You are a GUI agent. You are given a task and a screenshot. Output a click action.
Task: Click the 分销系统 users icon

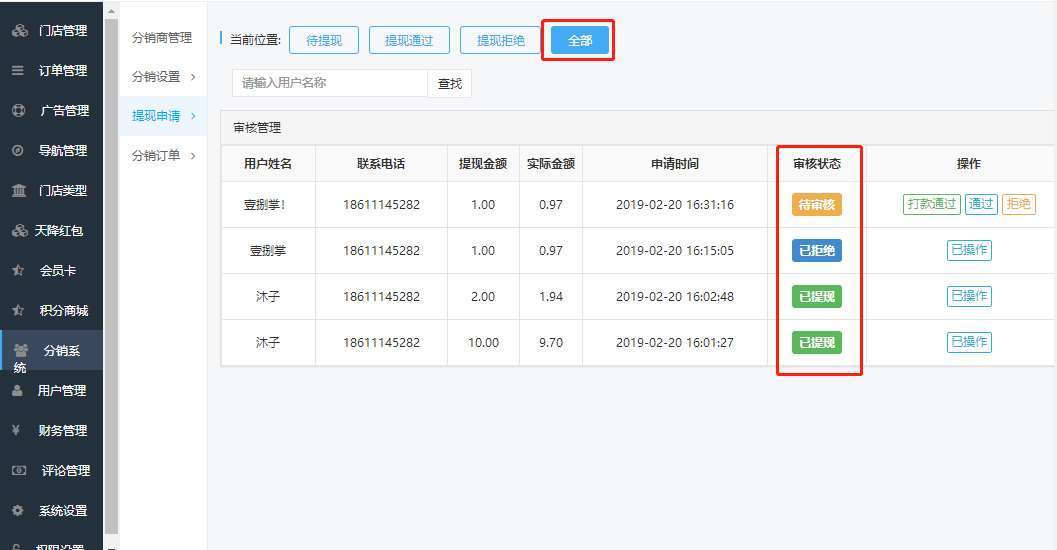(21, 350)
